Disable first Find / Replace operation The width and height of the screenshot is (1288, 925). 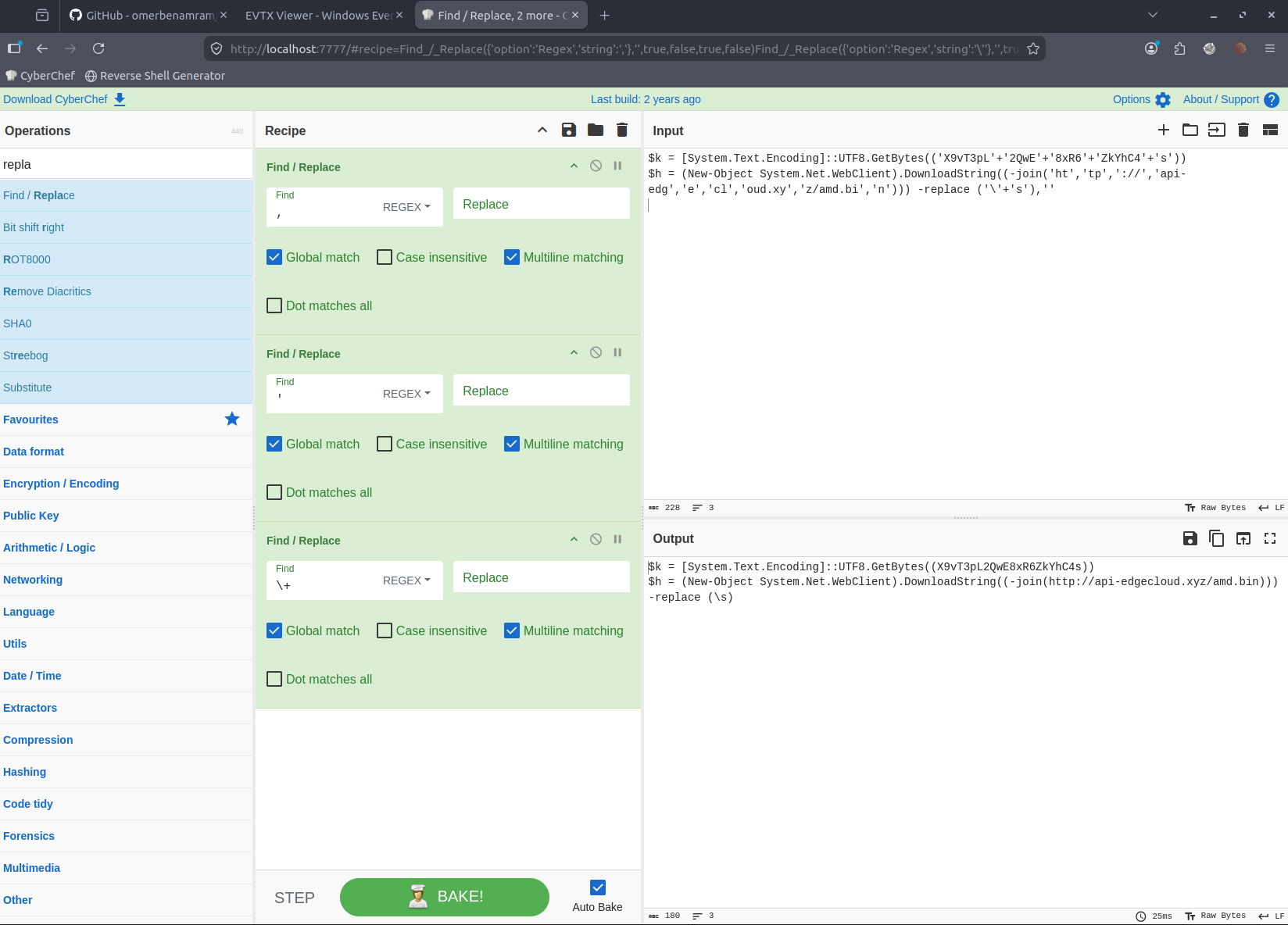(596, 166)
